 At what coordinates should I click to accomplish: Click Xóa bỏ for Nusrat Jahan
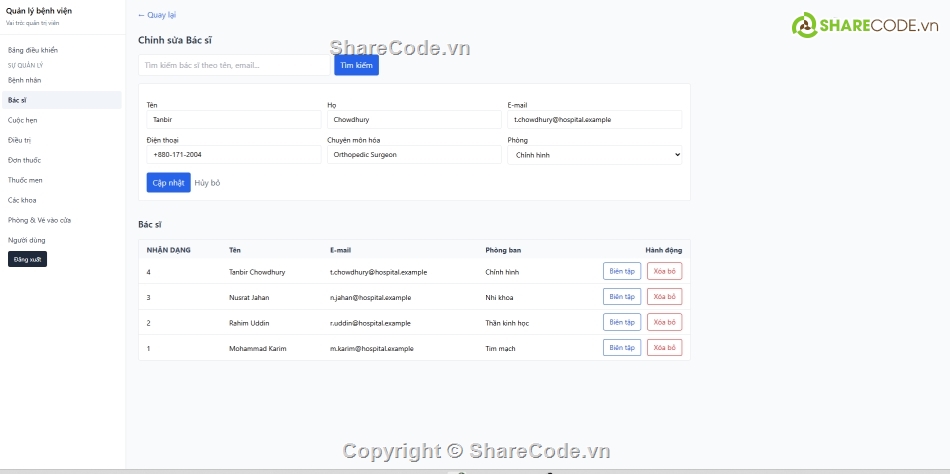click(665, 296)
